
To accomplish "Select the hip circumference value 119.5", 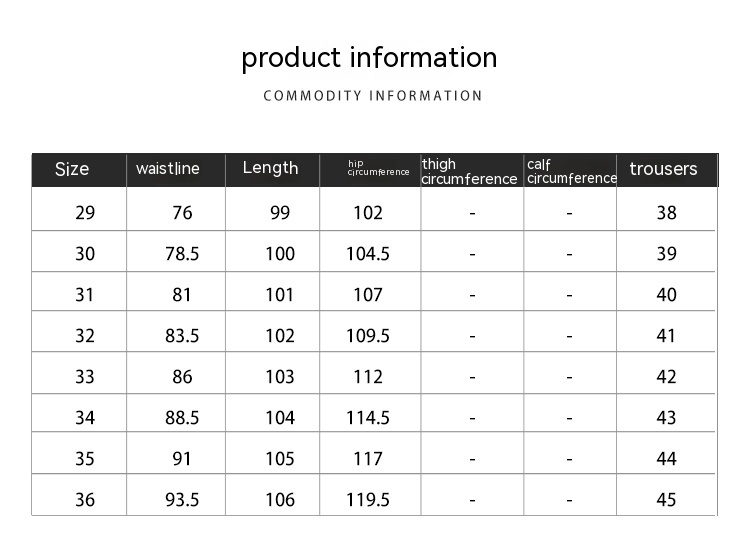I will coord(368,500).
